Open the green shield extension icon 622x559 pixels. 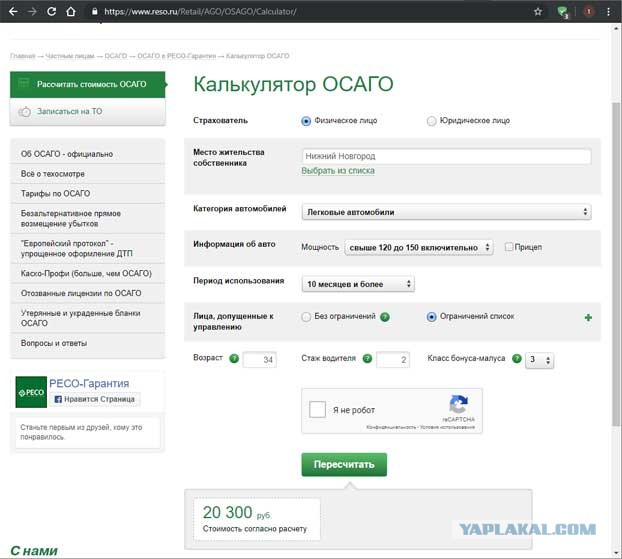563,12
